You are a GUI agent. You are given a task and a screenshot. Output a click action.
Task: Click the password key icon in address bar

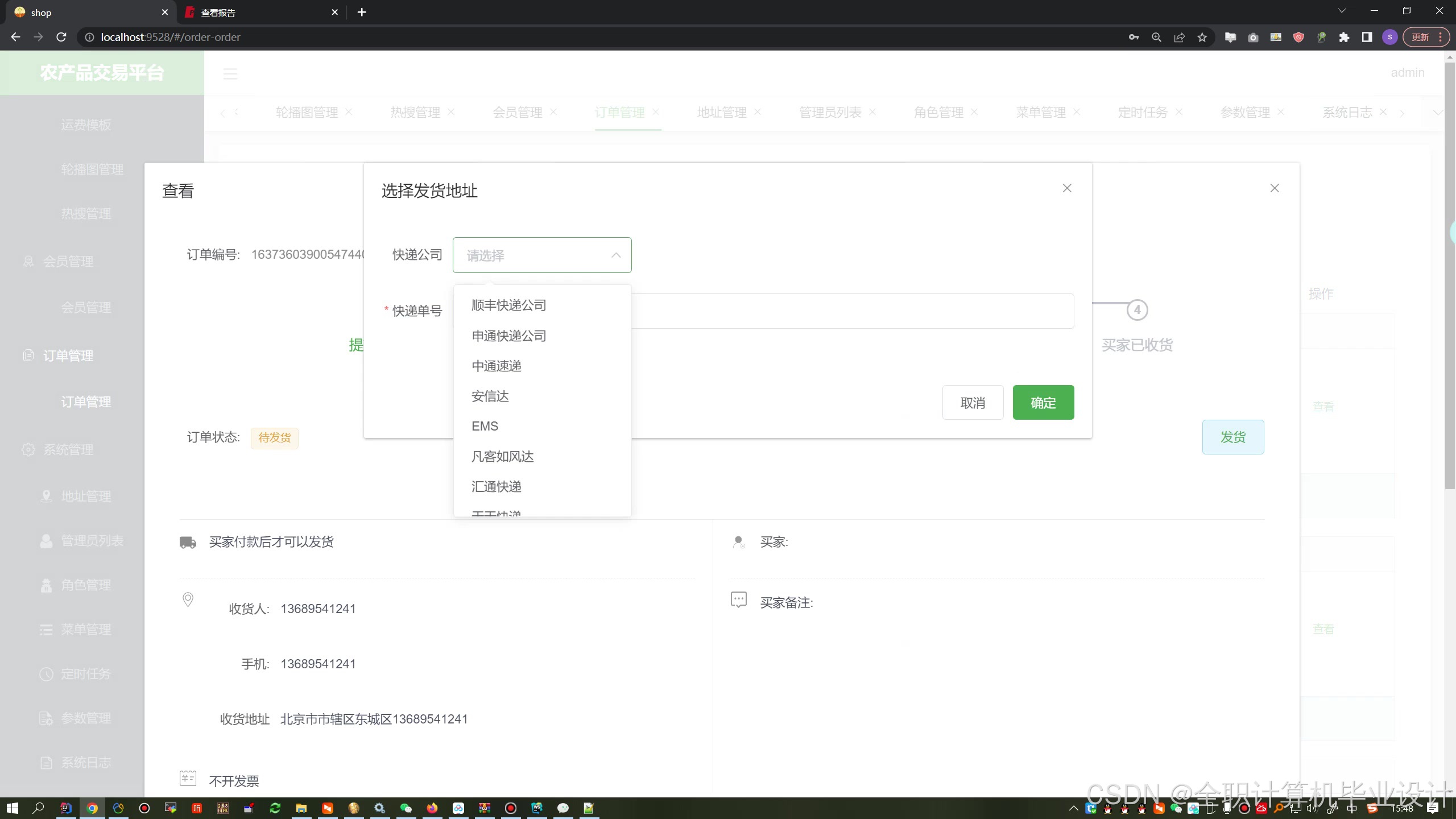[1134, 37]
